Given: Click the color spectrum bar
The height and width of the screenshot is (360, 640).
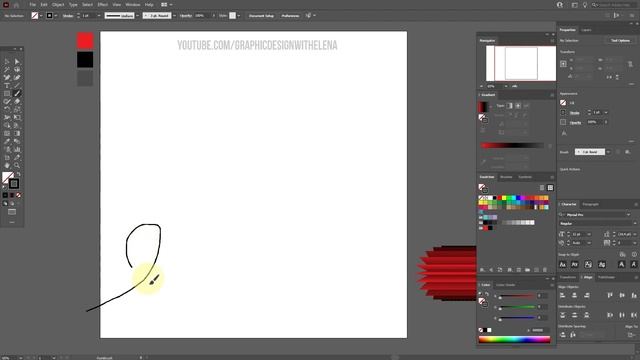Looking at the screenshot, I should (x=514, y=339).
